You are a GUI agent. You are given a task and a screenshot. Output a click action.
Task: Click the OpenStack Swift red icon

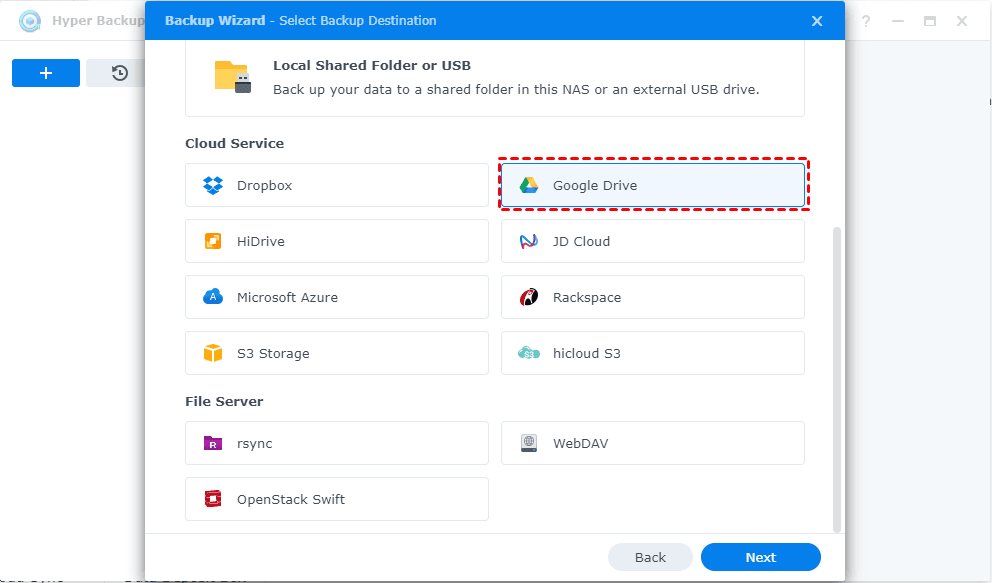pyautogui.click(x=213, y=499)
